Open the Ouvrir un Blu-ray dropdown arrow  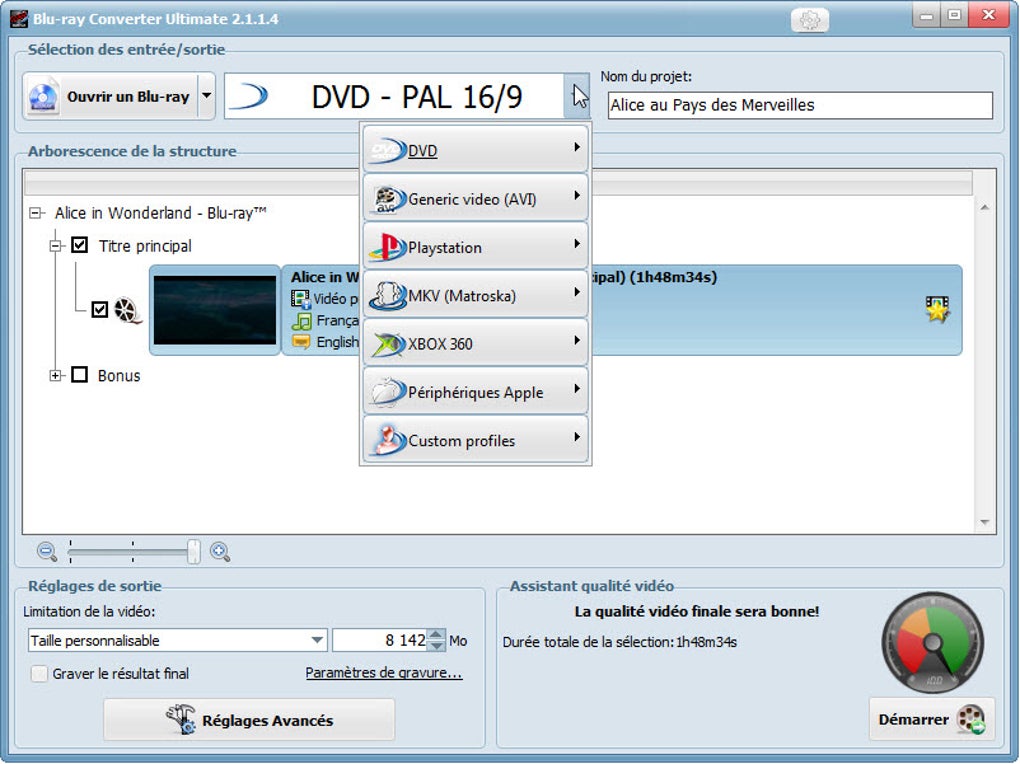[206, 96]
